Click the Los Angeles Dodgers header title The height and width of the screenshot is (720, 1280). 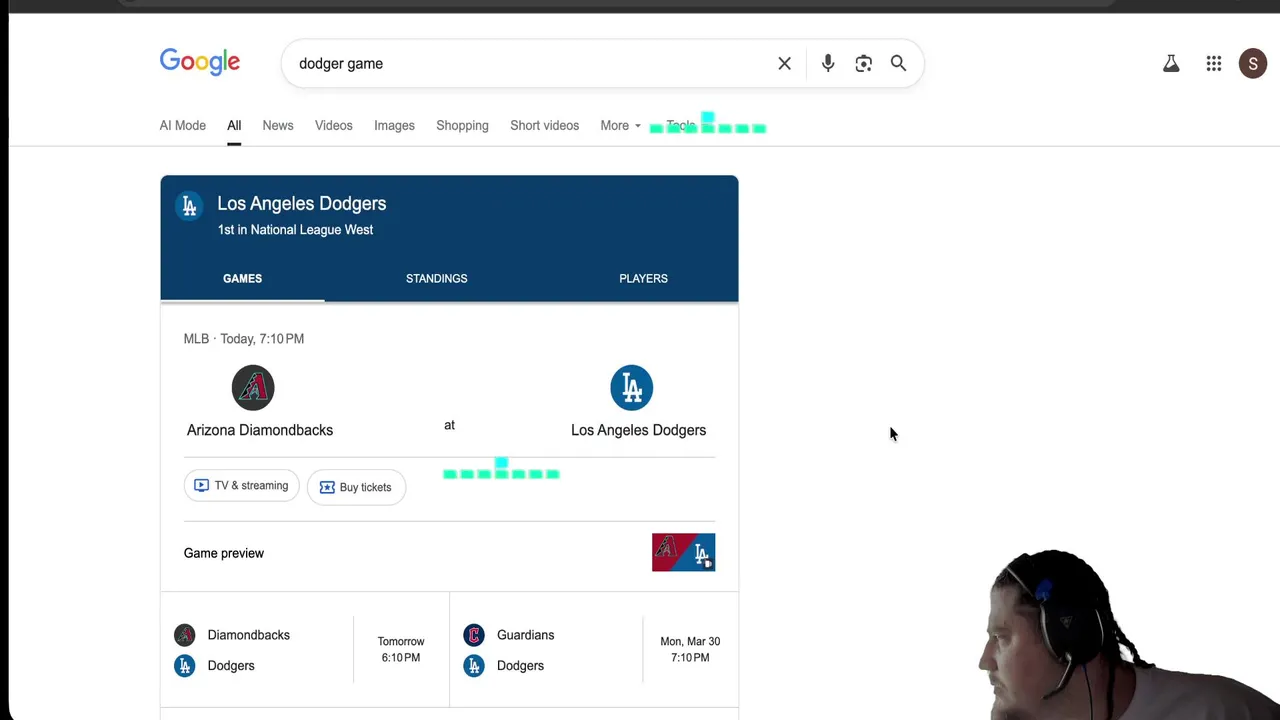pyautogui.click(x=302, y=204)
